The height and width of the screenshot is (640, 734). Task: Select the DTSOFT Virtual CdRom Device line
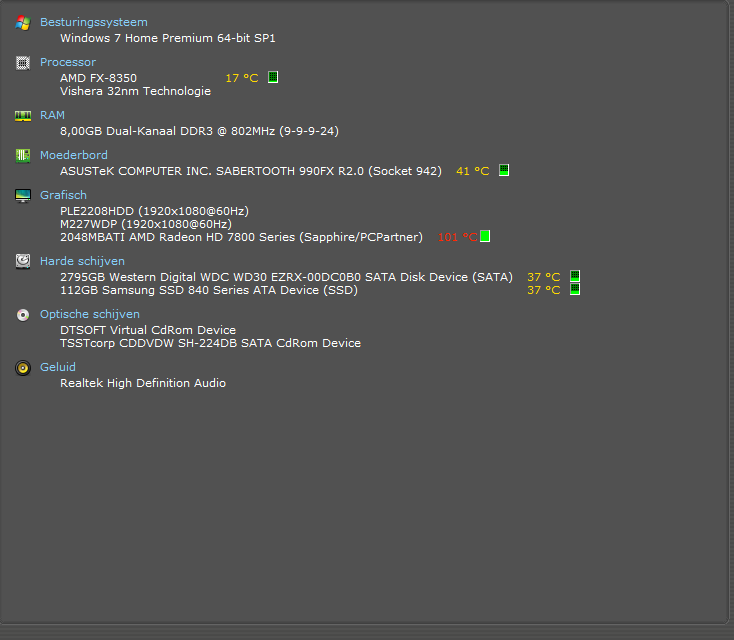pos(148,330)
